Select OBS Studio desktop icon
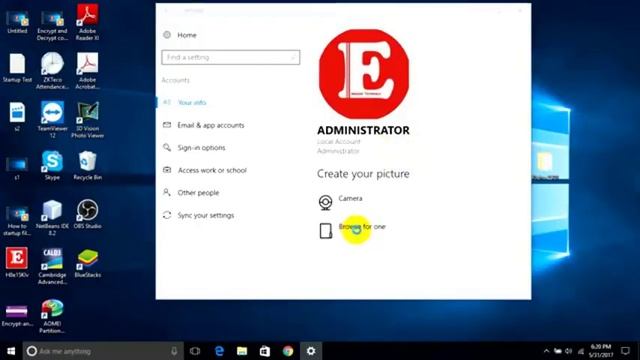640x360 pixels. (87, 214)
